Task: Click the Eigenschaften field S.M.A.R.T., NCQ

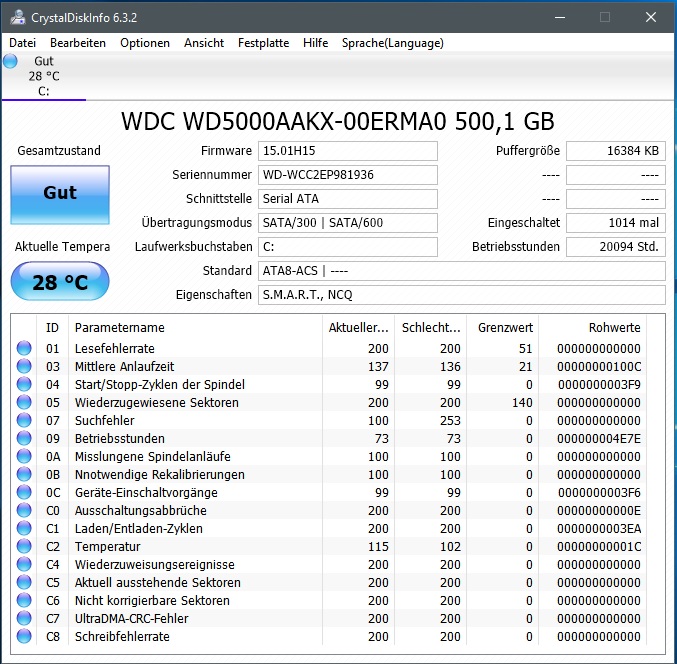Action: pyautogui.click(x=462, y=295)
